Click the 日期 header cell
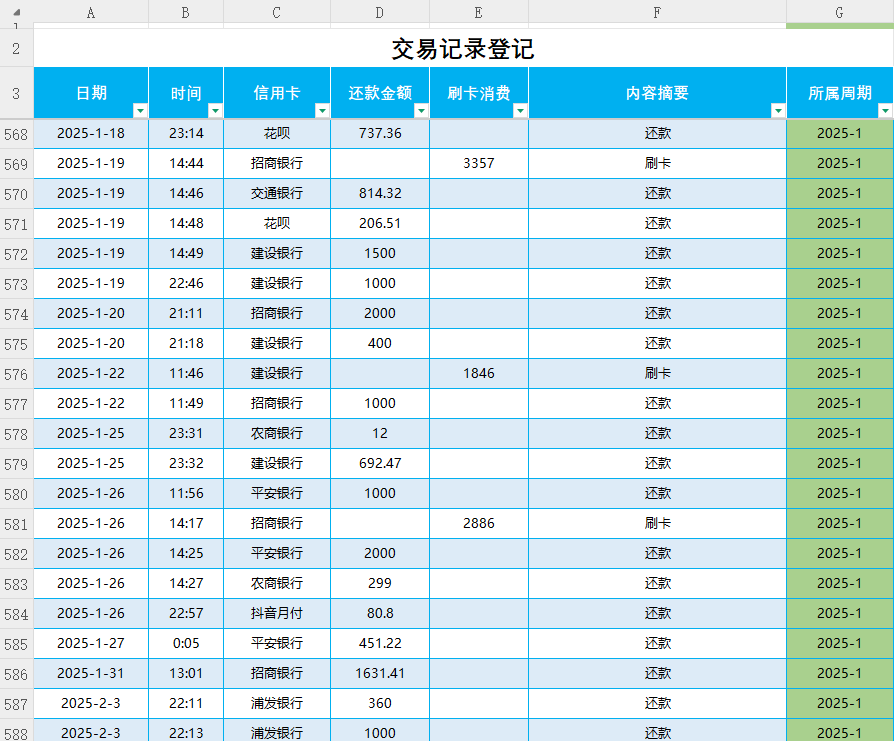 pos(91,93)
